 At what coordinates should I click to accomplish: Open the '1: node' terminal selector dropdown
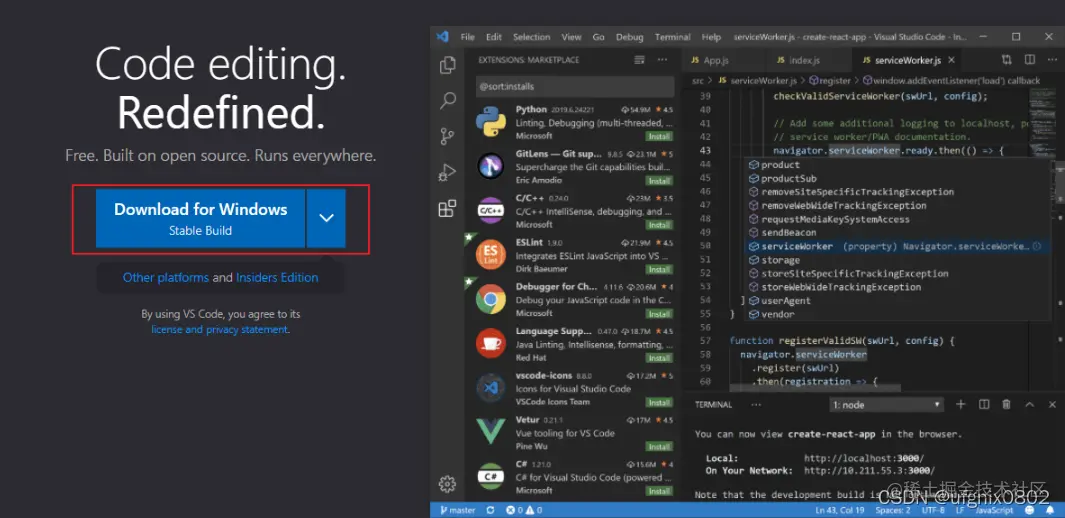click(887, 405)
